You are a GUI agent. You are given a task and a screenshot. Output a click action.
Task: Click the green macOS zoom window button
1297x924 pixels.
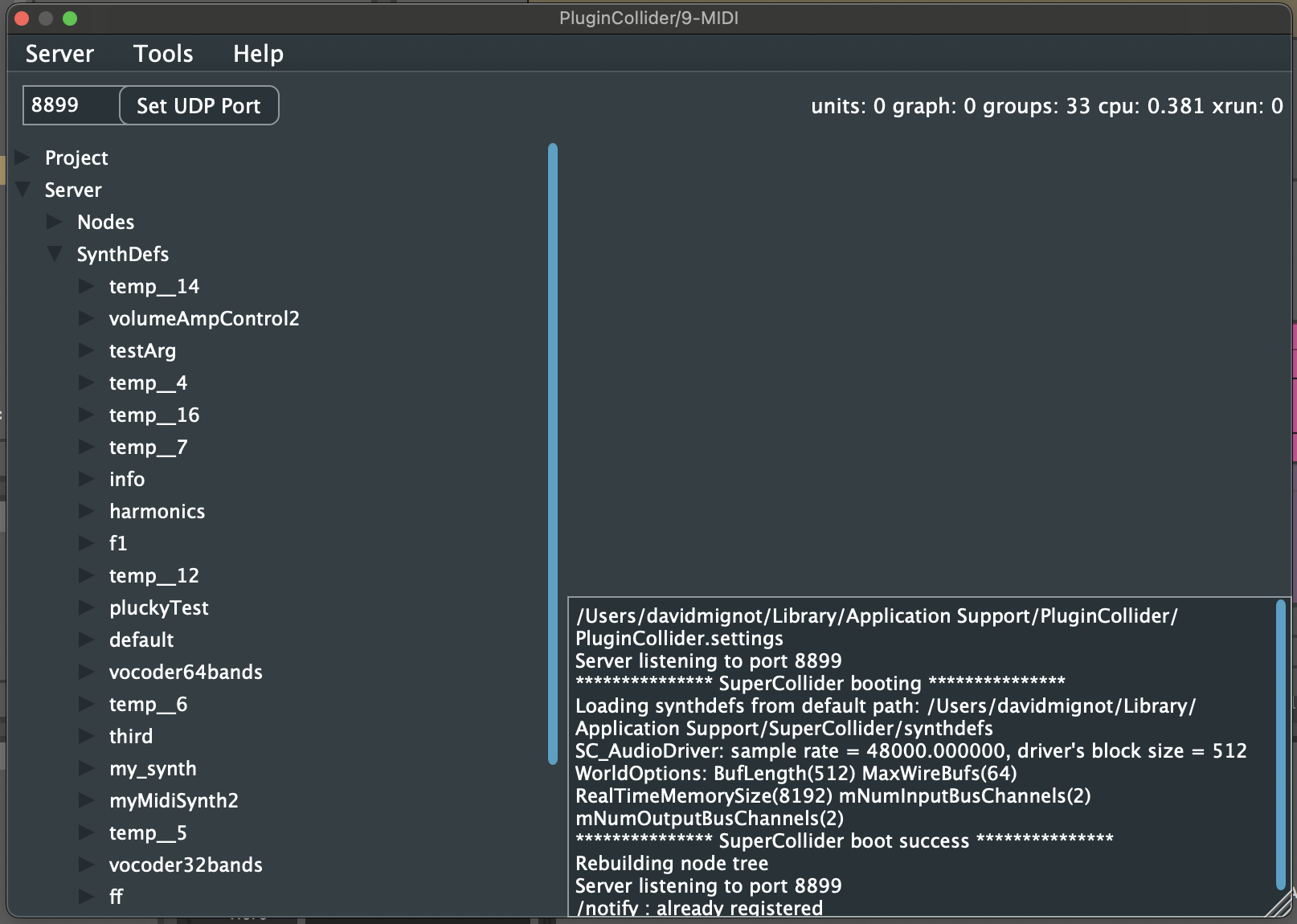70,18
